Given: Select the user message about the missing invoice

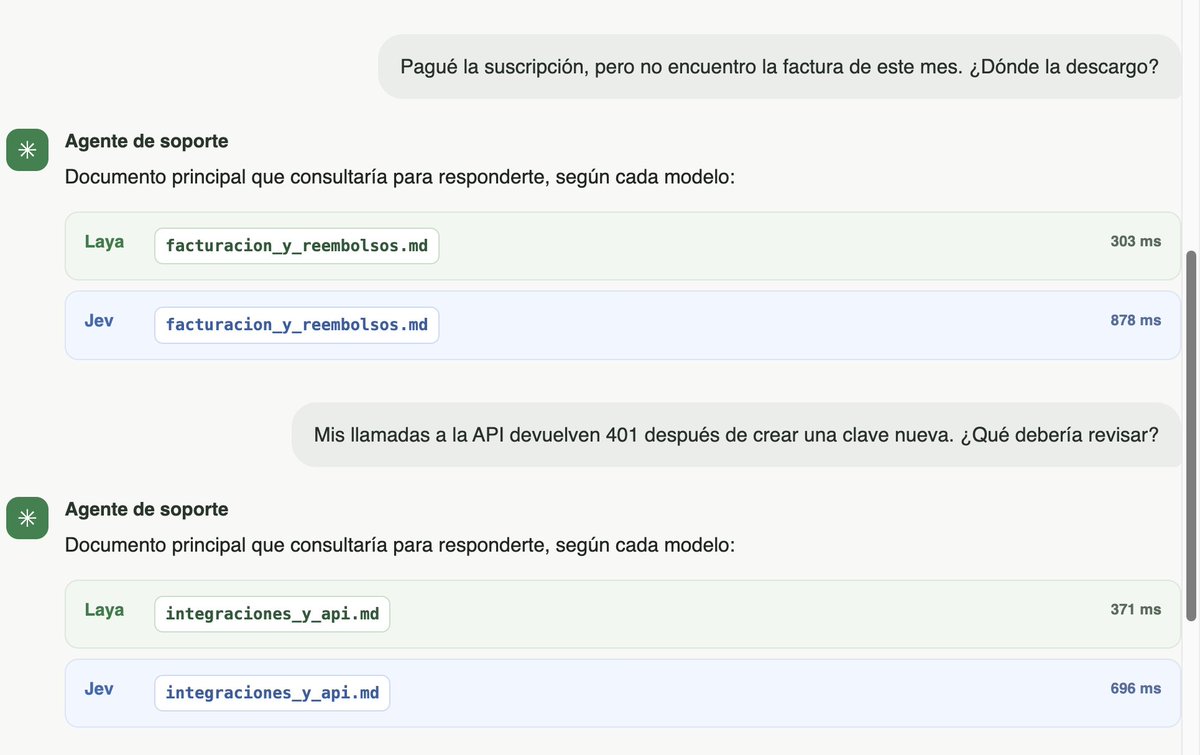Looking at the screenshot, I should click(x=779, y=67).
